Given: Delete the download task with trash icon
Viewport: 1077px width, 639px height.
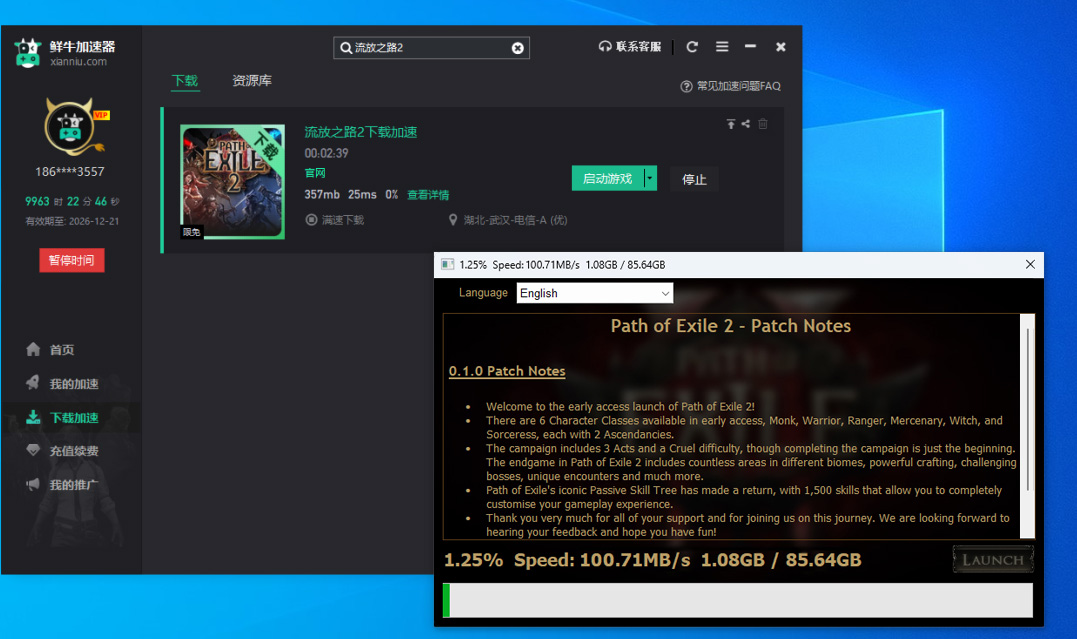Looking at the screenshot, I should [x=762, y=124].
